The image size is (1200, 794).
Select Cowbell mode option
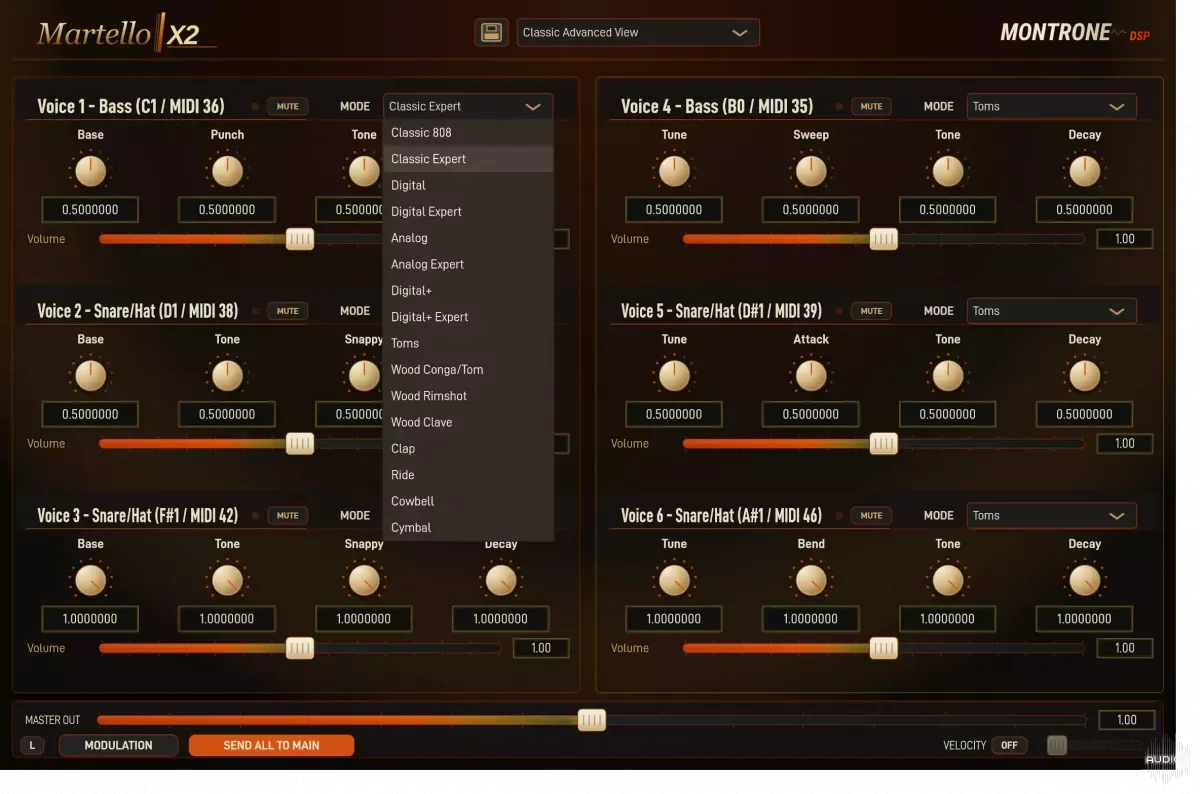pos(468,501)
